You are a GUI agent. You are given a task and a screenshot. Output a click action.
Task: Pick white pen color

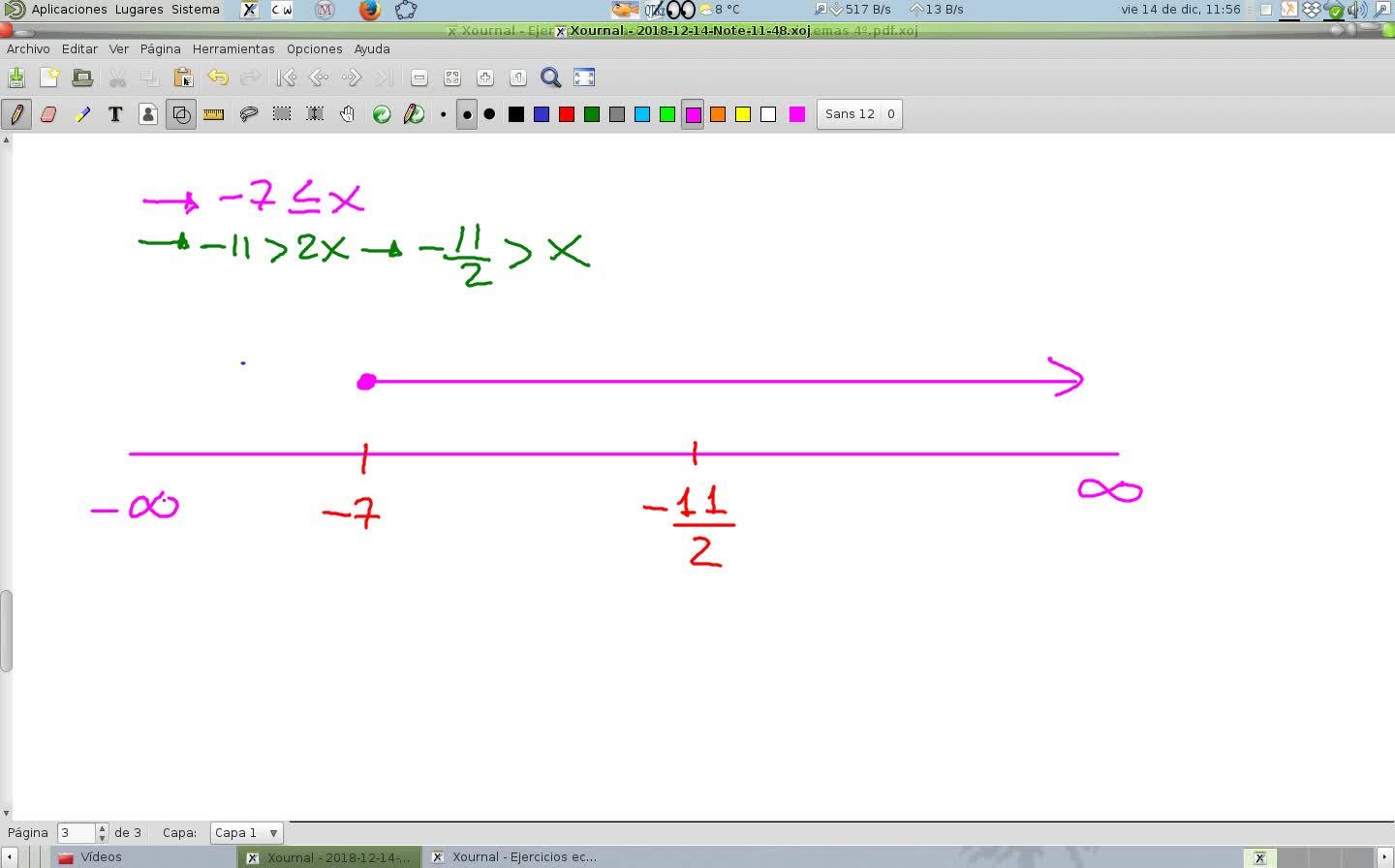point(768,114)
